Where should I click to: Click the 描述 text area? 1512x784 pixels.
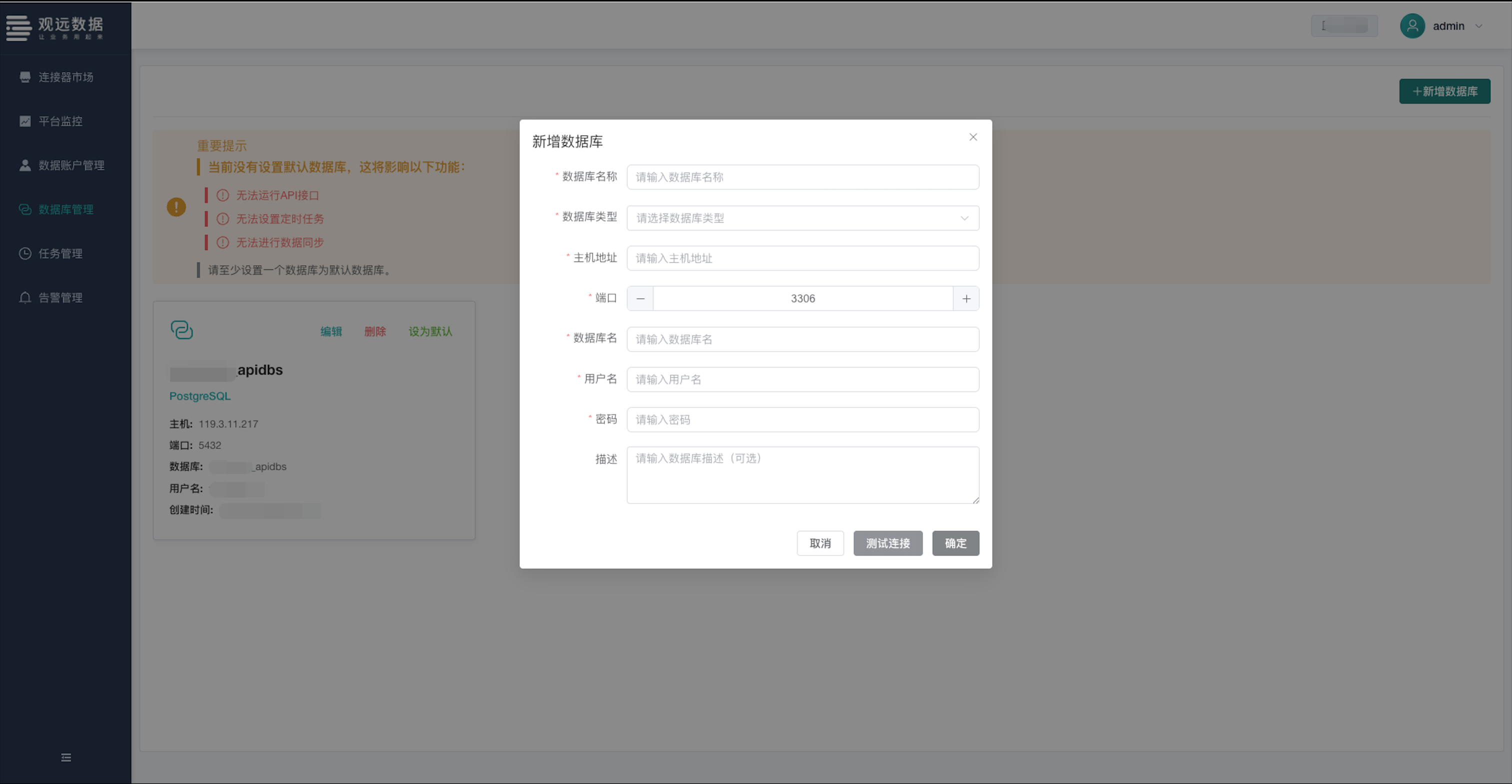click(802, 475)
